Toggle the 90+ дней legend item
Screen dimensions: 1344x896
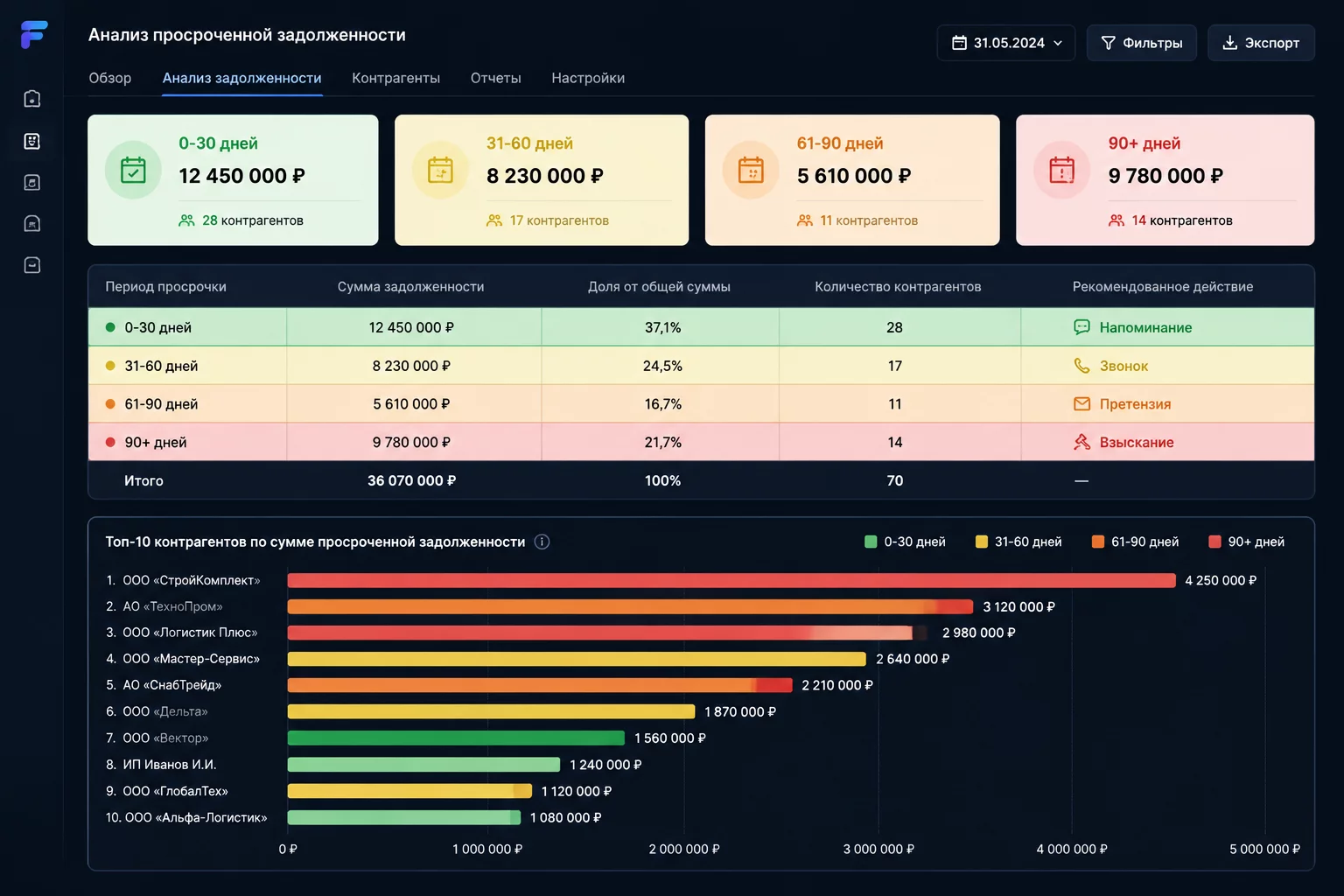click(x=1246, y=542)
